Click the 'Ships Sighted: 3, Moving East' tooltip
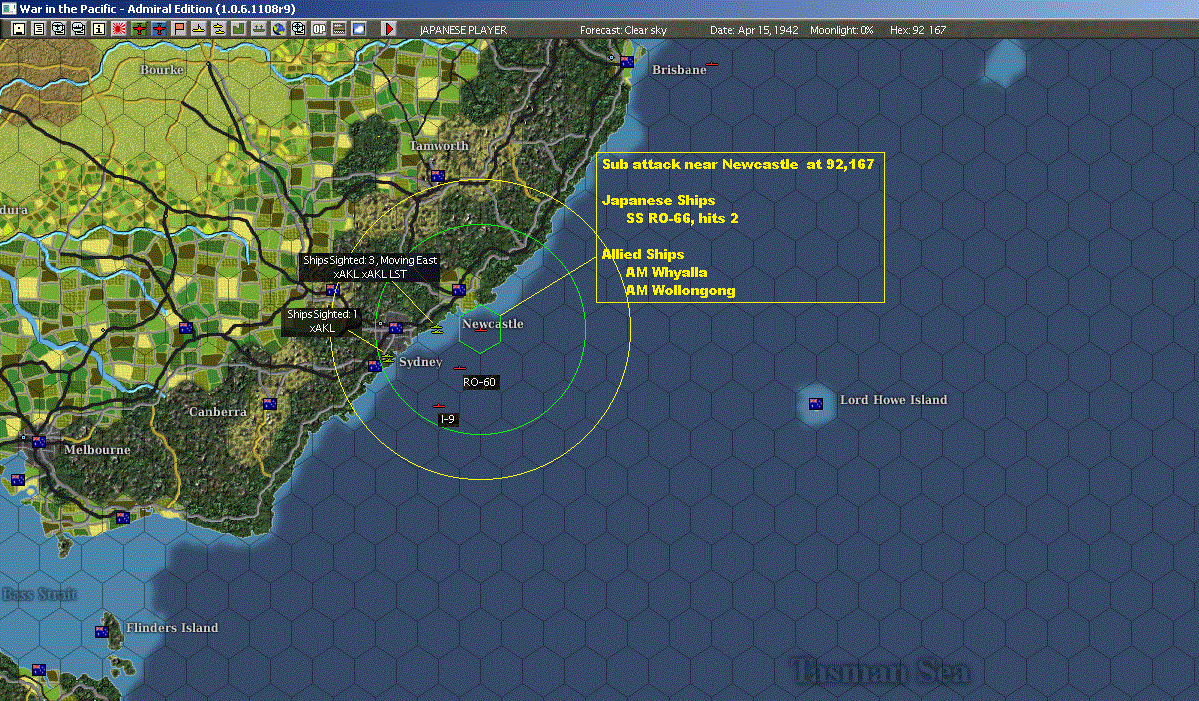The height and width of the screenshot is (701, 1199). 370,267
